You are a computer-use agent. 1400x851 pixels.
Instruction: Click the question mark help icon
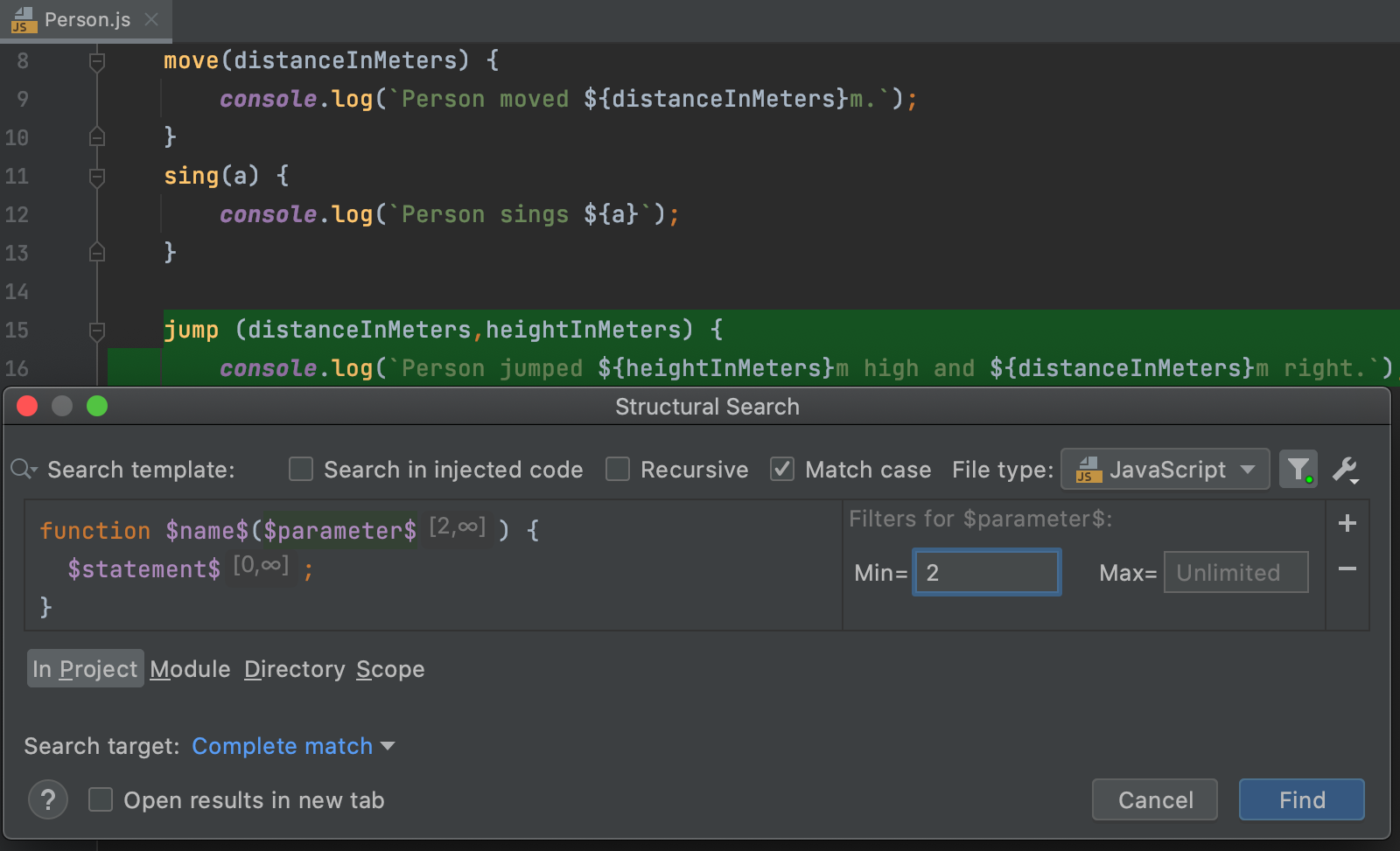coord(48,799)
